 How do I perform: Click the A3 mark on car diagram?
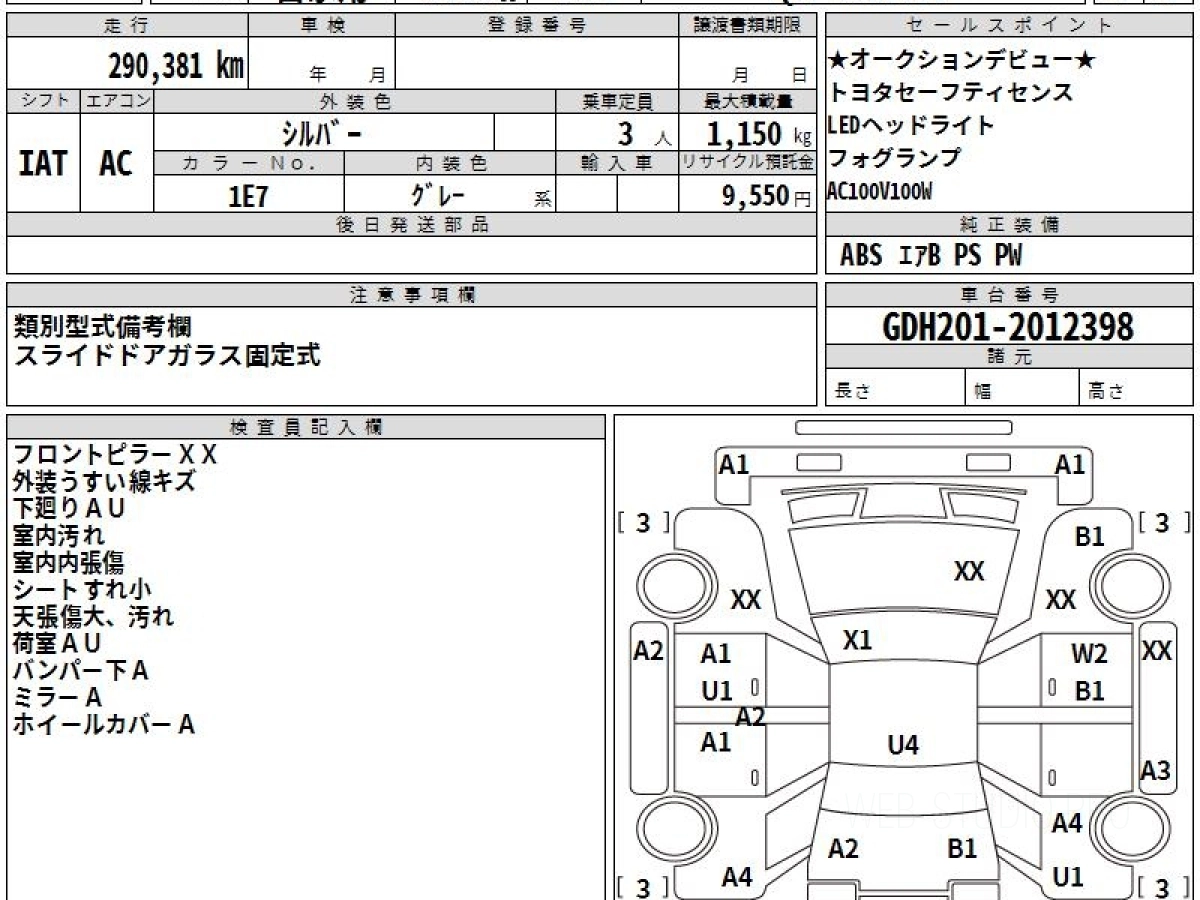[1155, 771]
